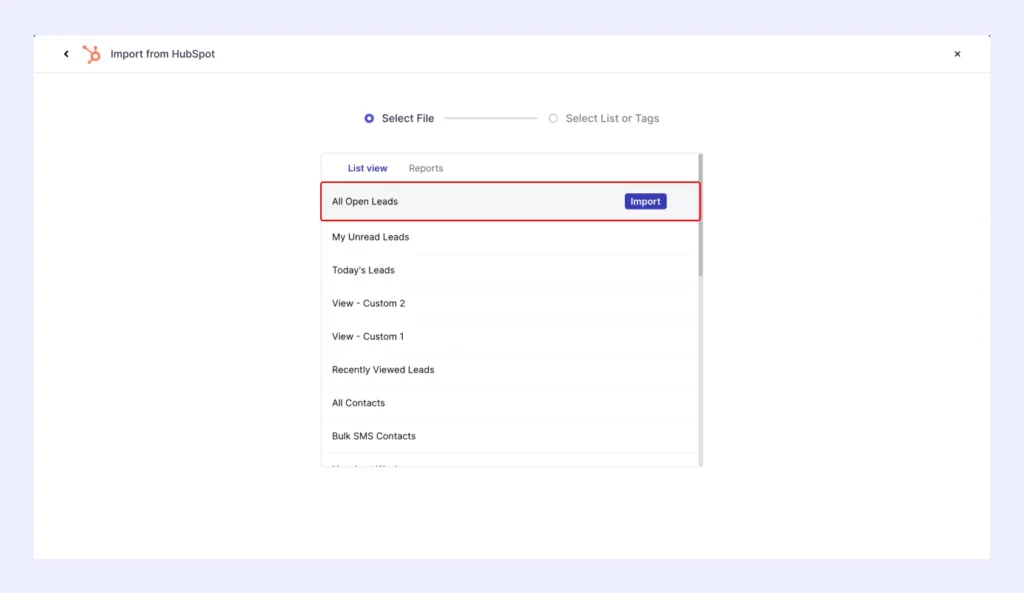1024x593 pixels.
Task: Switch to the List view tab
Action: (367, 167)
